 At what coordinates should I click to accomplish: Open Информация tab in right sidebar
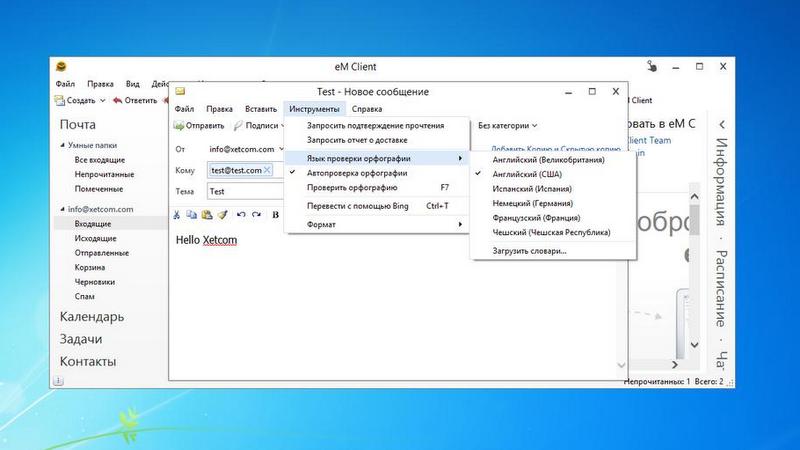point(720,182)
